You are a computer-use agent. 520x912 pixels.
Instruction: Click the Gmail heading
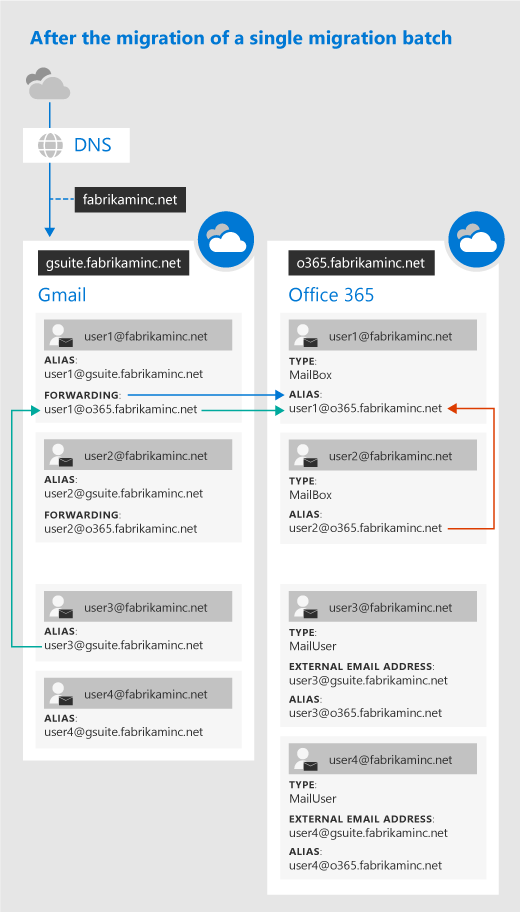coord(62,295)
